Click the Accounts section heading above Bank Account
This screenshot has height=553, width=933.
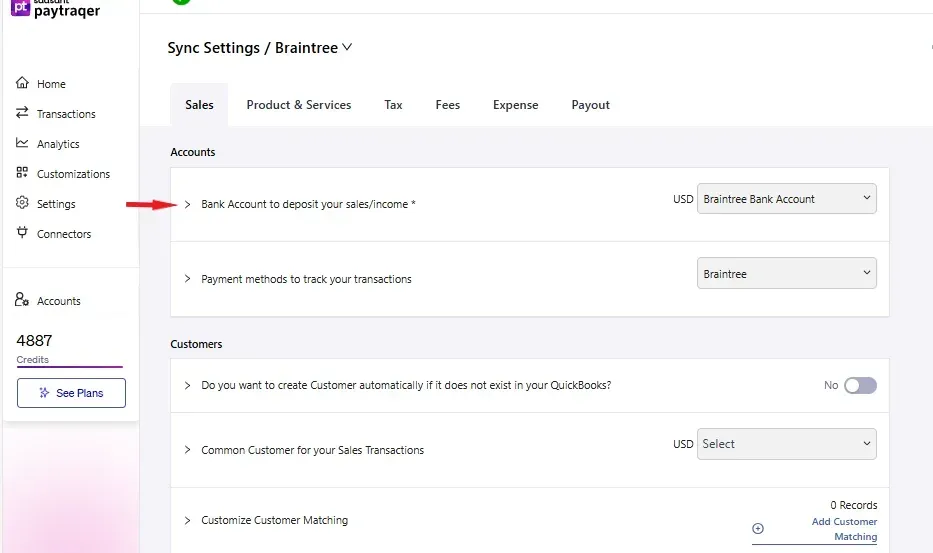pos(193,152)
